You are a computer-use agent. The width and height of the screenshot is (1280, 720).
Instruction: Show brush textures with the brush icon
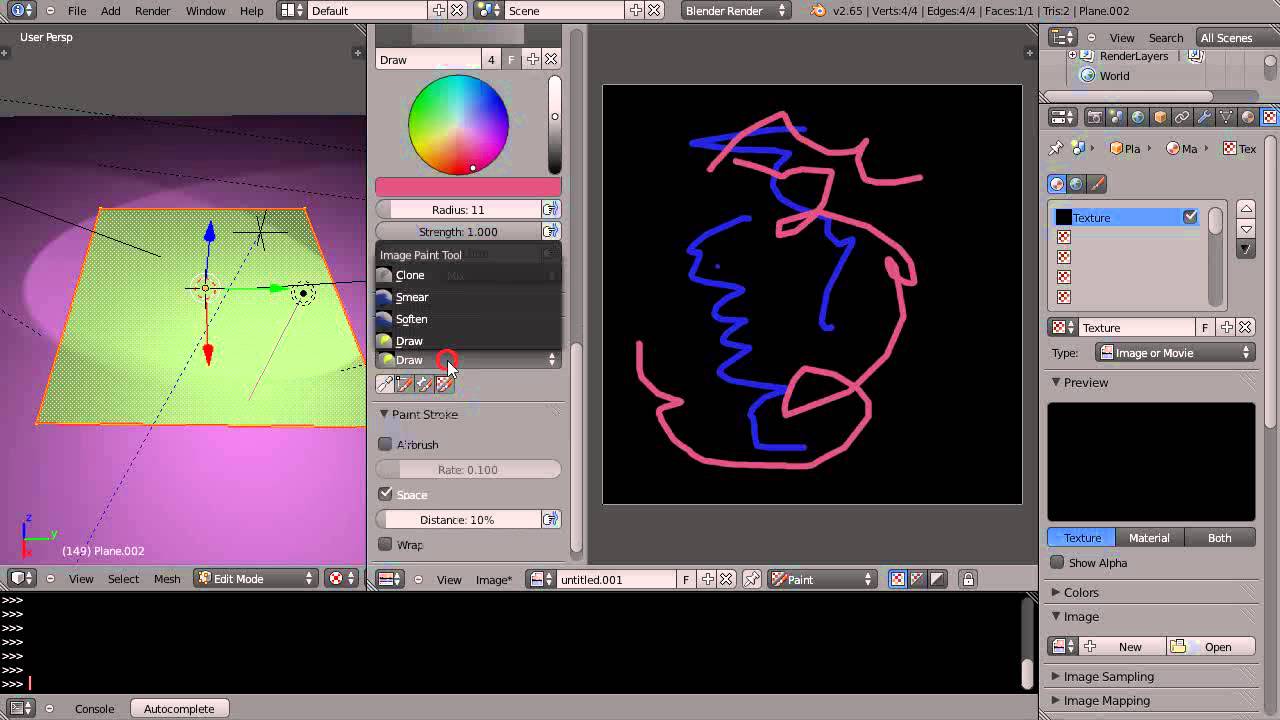tap(1097, 184)
